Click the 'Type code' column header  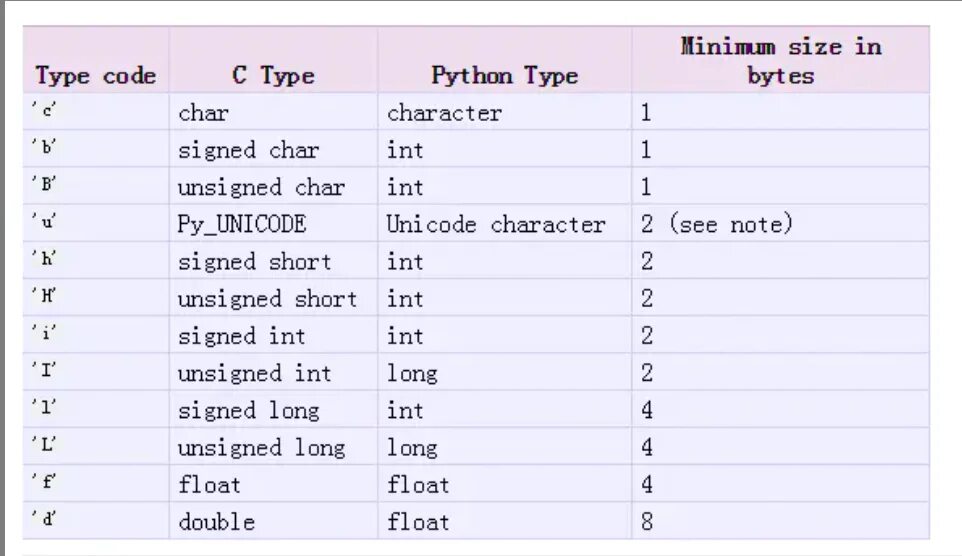tap(96, 60)
